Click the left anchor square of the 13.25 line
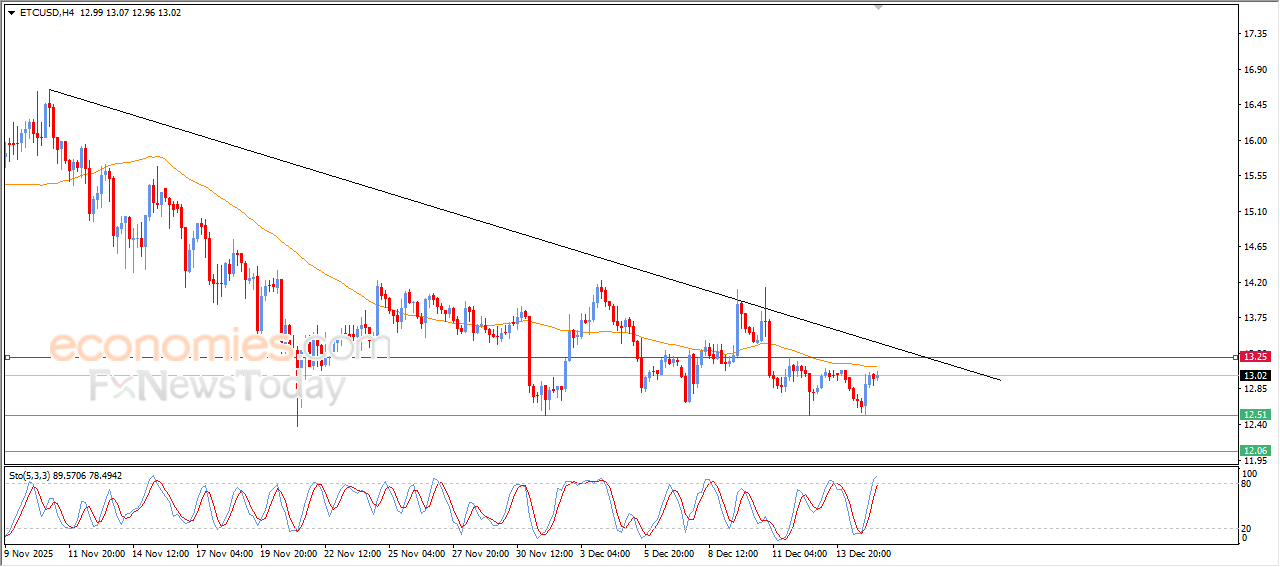This screenshot has height=567, width=1280. click(7, 357)
